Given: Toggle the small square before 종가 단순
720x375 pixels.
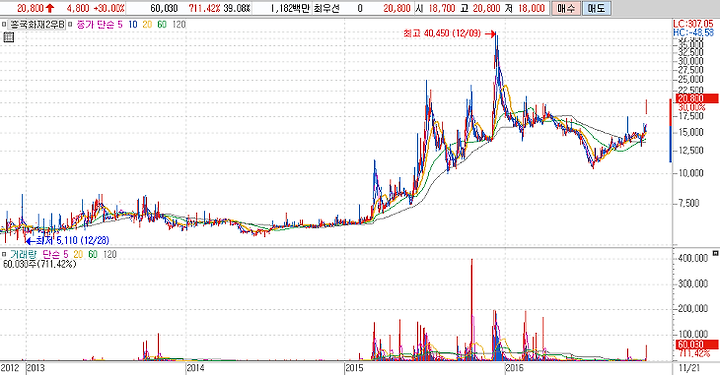Looking at the screenshot, I should point(70,24).
